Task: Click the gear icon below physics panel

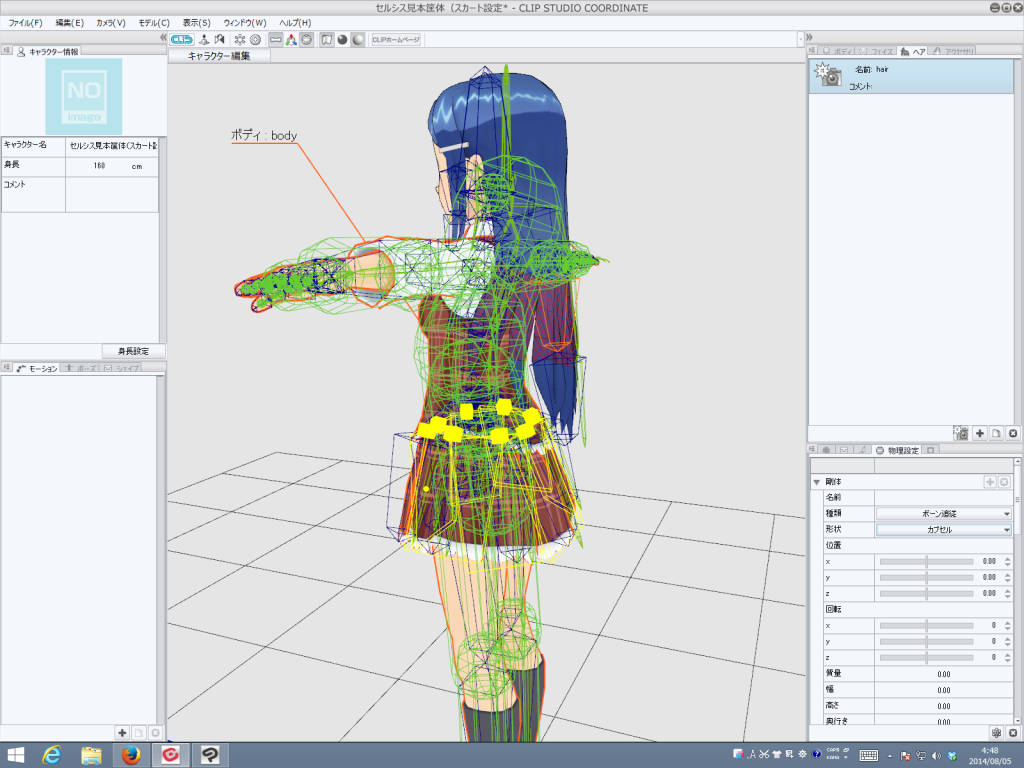Action: (996, 733)
